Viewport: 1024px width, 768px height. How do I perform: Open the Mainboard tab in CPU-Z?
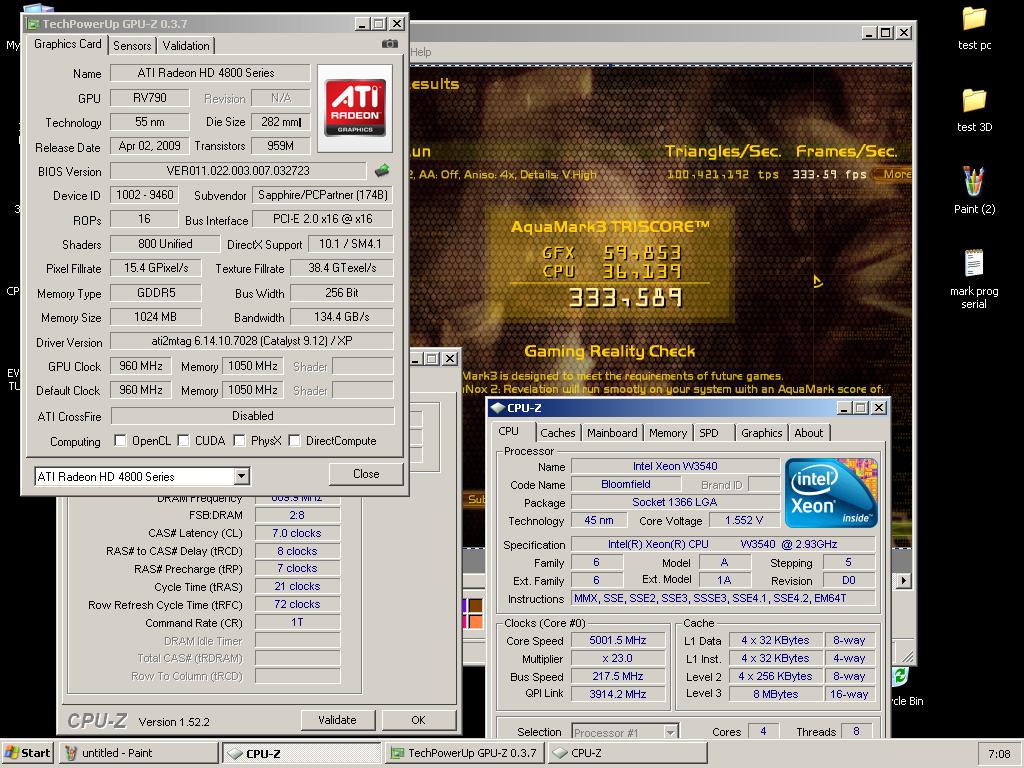pos(612,433)
